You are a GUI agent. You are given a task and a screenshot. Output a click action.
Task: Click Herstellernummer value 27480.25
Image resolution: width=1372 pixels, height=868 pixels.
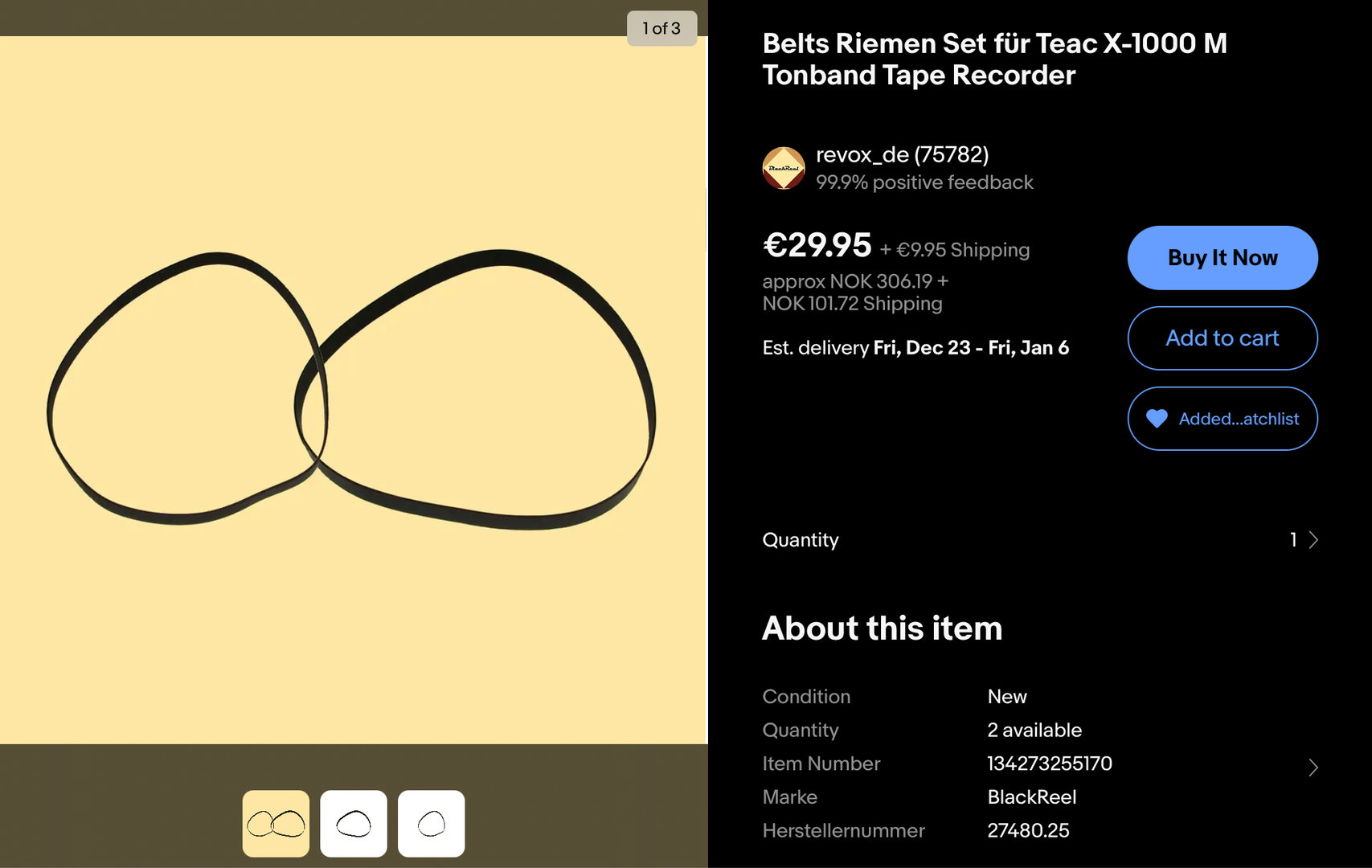[1028, 831]
